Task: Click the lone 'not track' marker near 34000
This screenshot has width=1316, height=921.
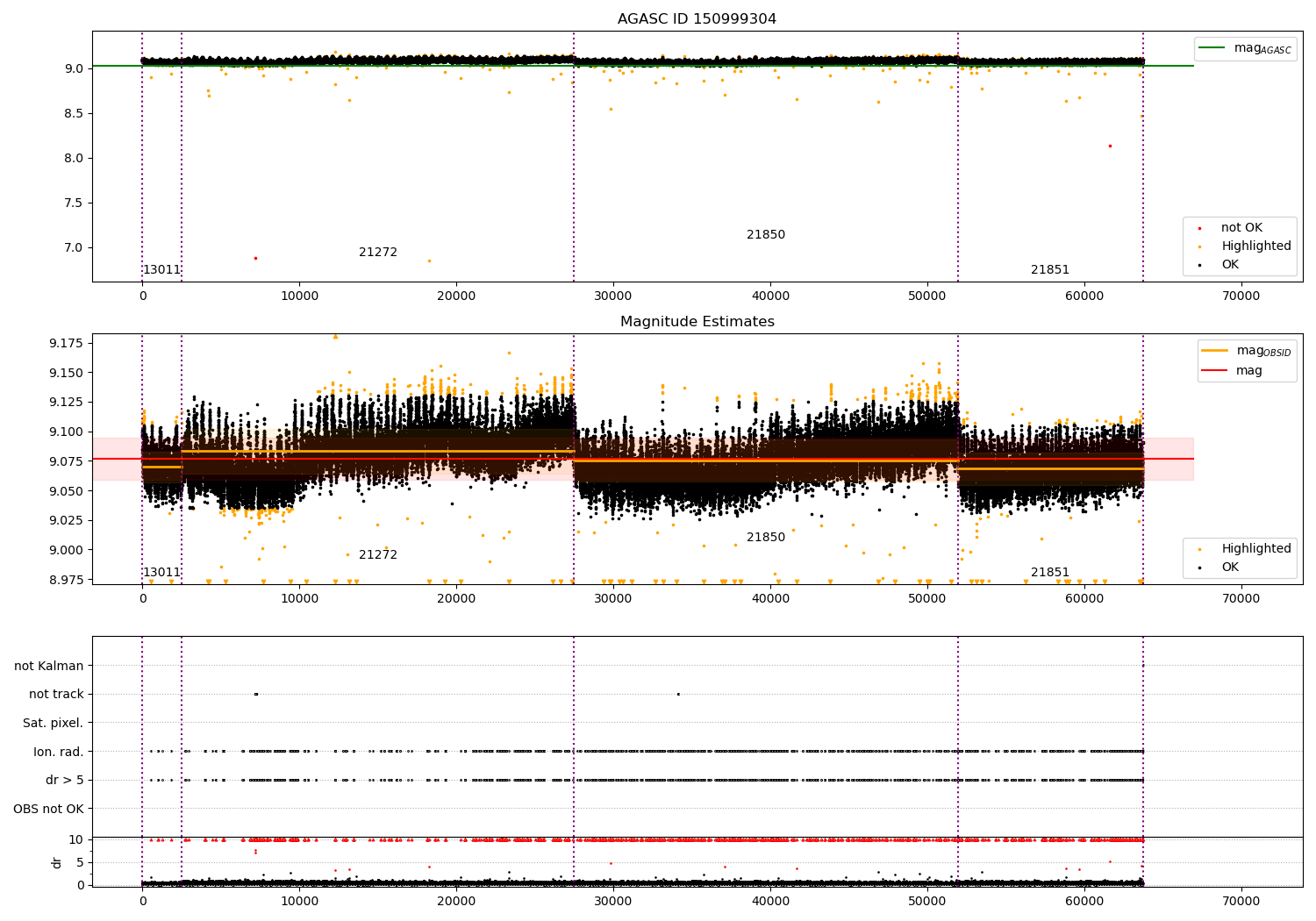Action: click(678, 694)
